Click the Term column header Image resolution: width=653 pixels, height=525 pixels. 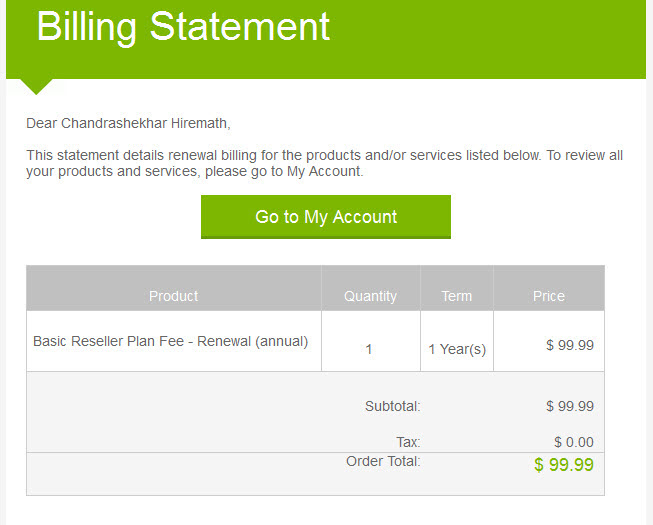coord(457,296)
